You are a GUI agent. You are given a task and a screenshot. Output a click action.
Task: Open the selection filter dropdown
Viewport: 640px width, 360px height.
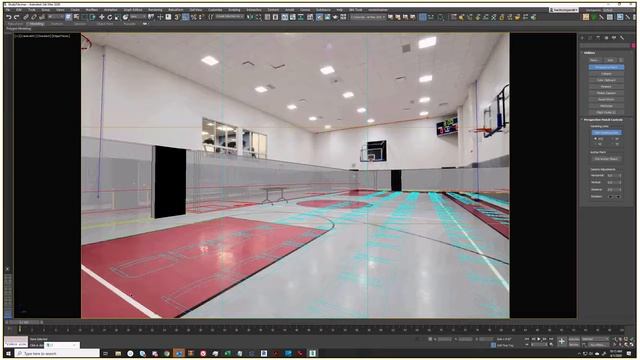(x=55, y=17)
